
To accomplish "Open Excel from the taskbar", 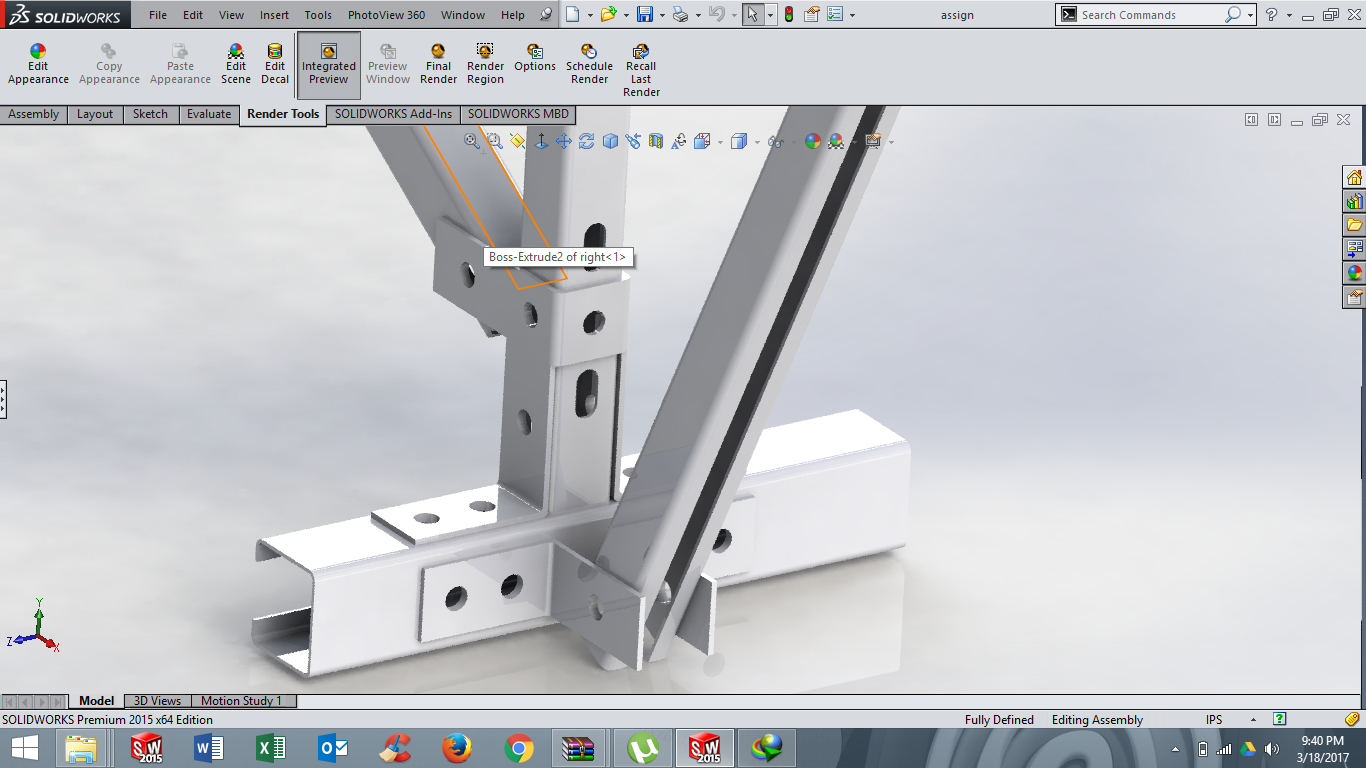I will tap(271, 747).
